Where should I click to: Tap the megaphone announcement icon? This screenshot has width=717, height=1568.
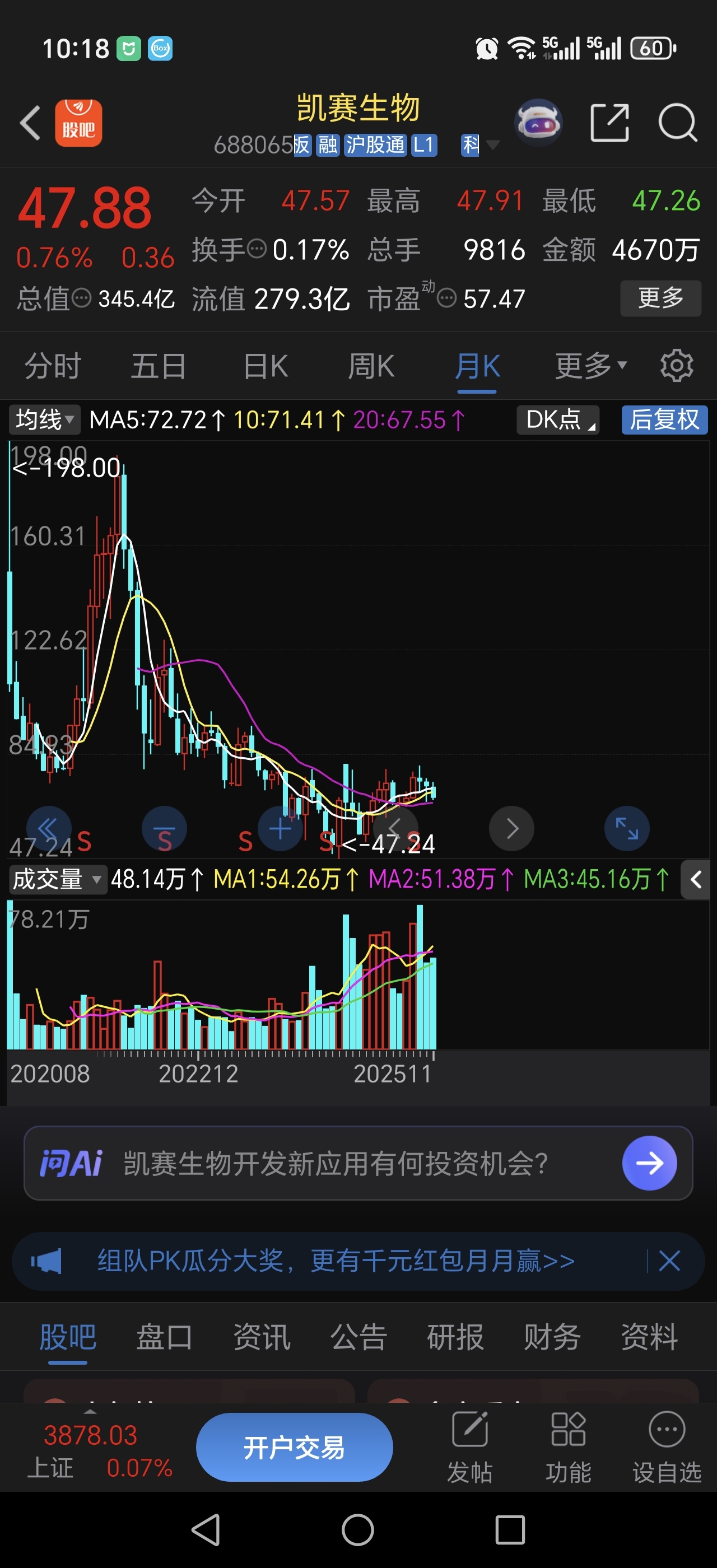click(x=47, y=1261)
